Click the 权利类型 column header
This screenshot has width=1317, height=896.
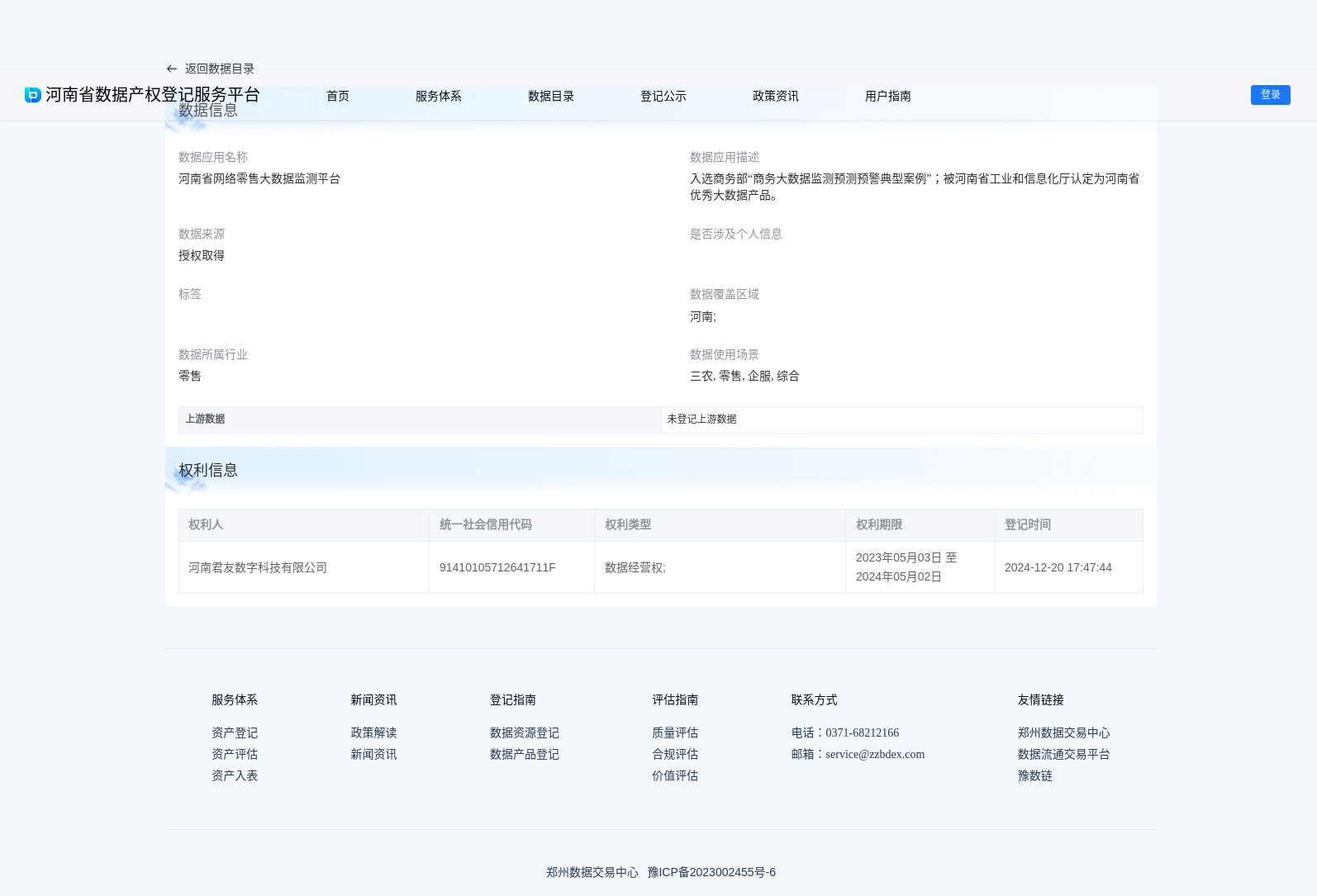click(720, 525)
